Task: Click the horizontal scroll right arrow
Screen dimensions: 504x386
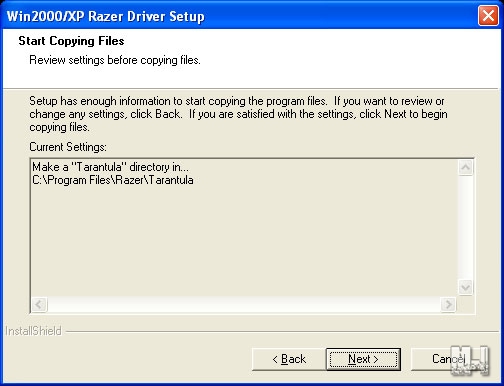Action: coord(448,304)
